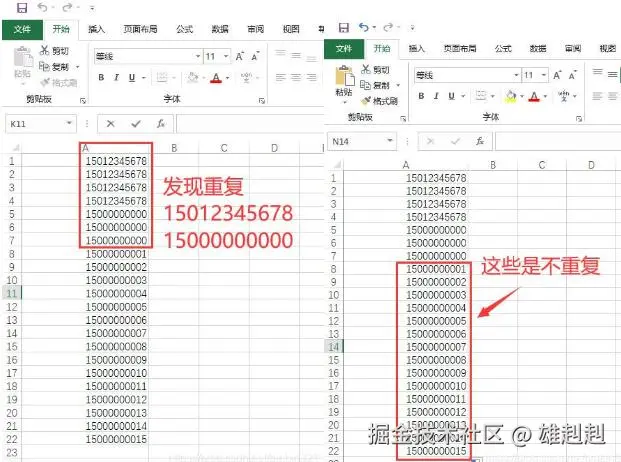Click 剪切 (Cut) in right window
The width and height of the screenshot is (621, 462).
[x=375, y=70]
